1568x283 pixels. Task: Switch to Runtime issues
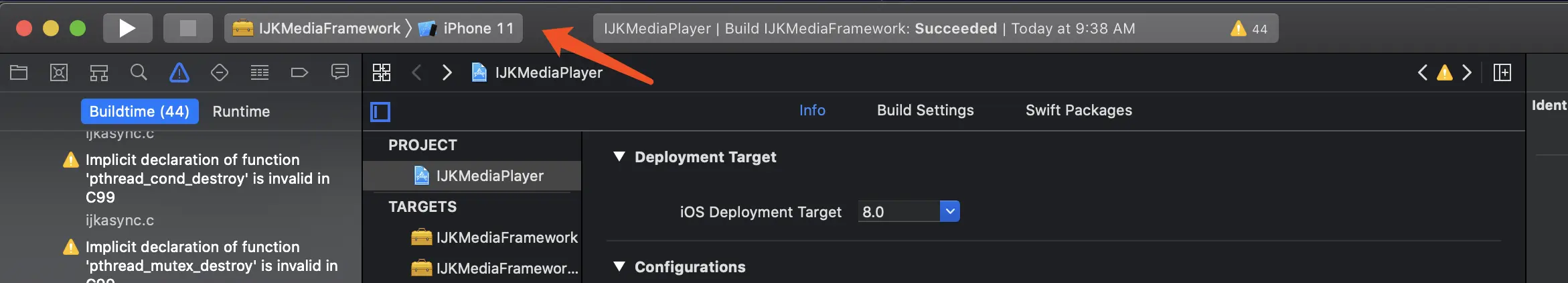(241, 111)
